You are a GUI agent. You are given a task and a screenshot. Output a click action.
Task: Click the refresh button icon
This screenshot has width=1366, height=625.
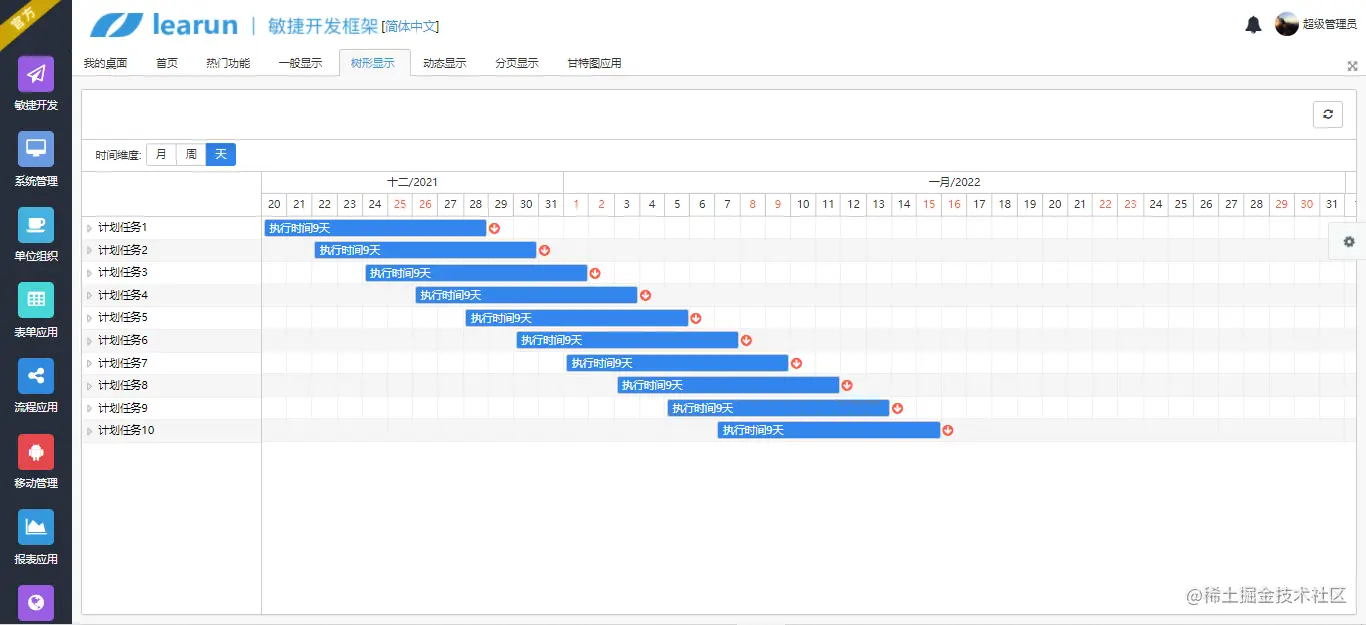coord(1328,114)
